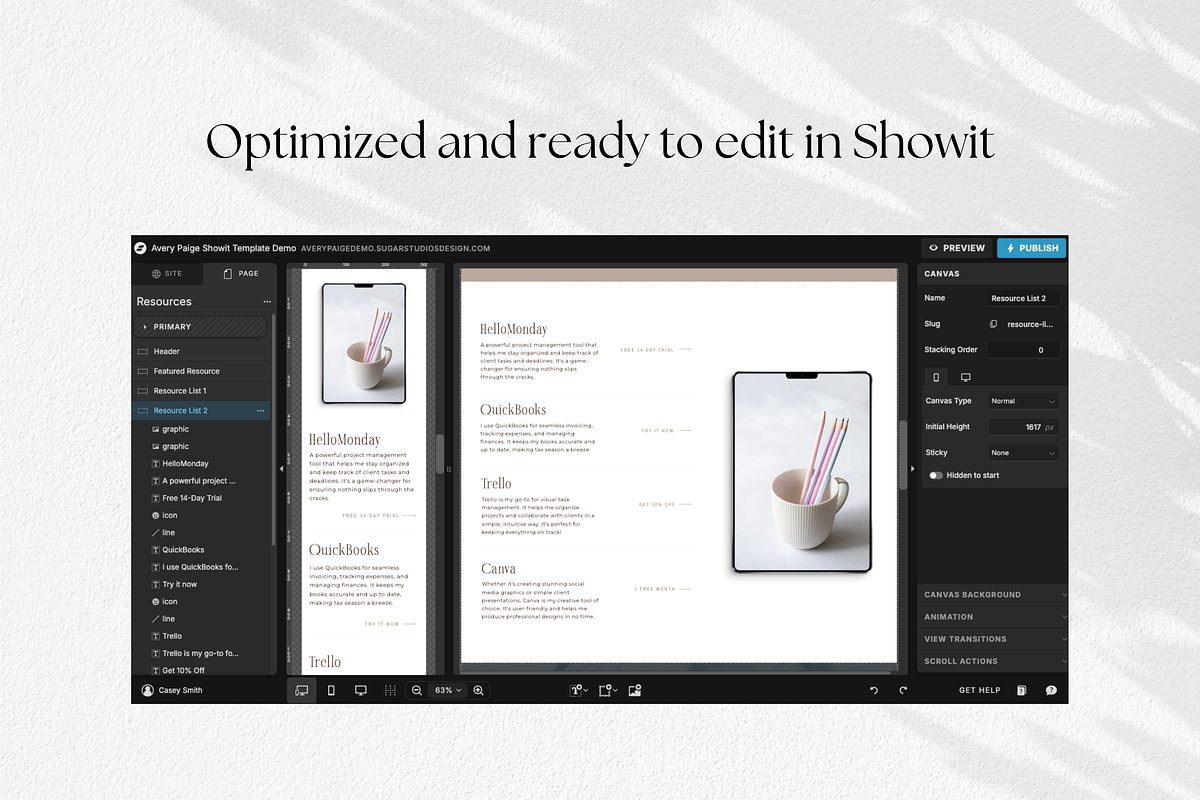Click Try It Now link in mobile preview

pyautogui.click(x=382, y=624)
